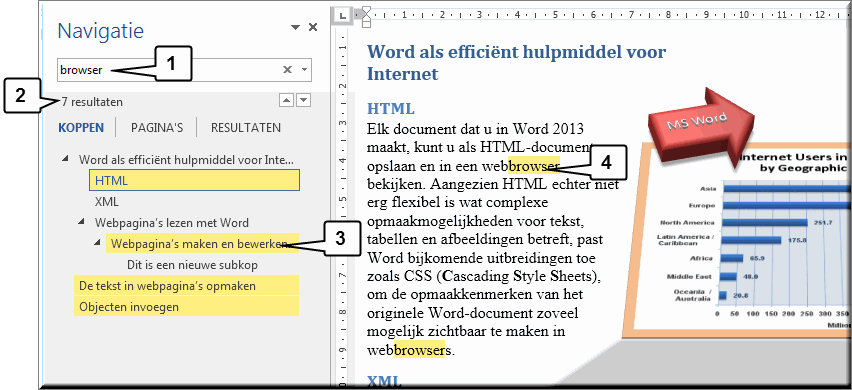The height and width of the screenshot is (390, 852).
Task: Click the search box containing 'browser'
Action: [185, 70]
